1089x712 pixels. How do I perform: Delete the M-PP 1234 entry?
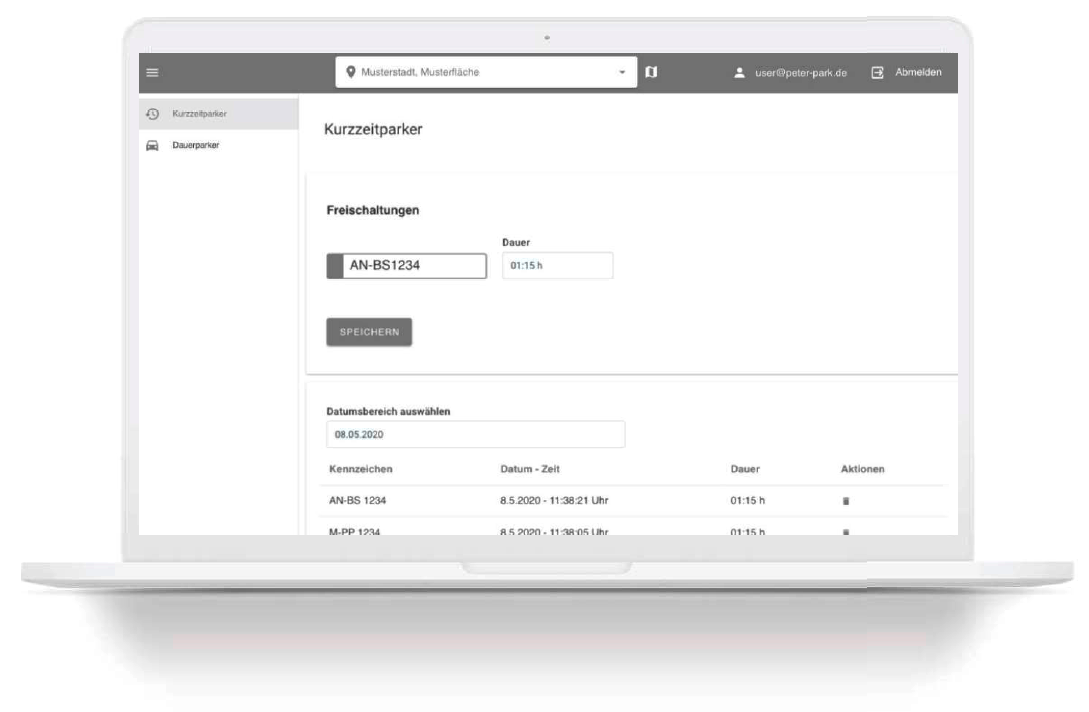tap(846, 531)
